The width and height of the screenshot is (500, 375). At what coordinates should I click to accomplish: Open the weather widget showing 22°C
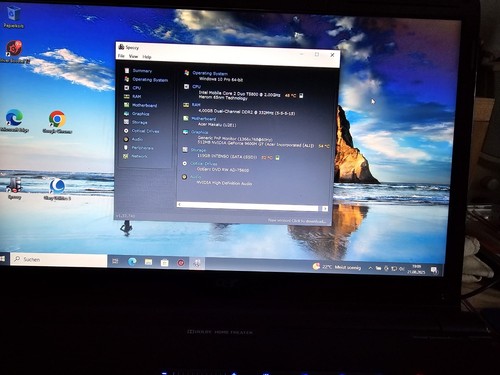tap(337, 267)
